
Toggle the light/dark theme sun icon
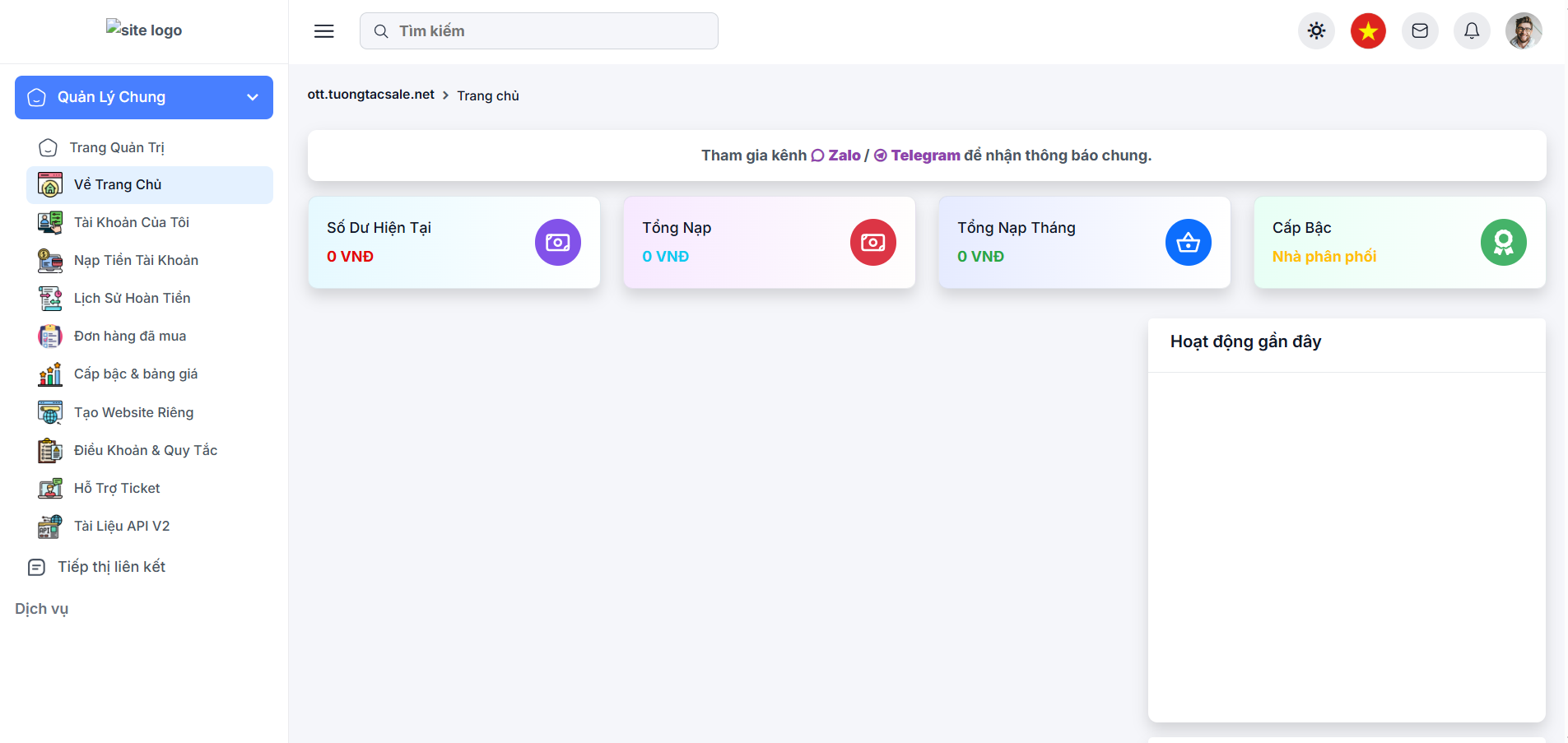(x=1316, y=31)
